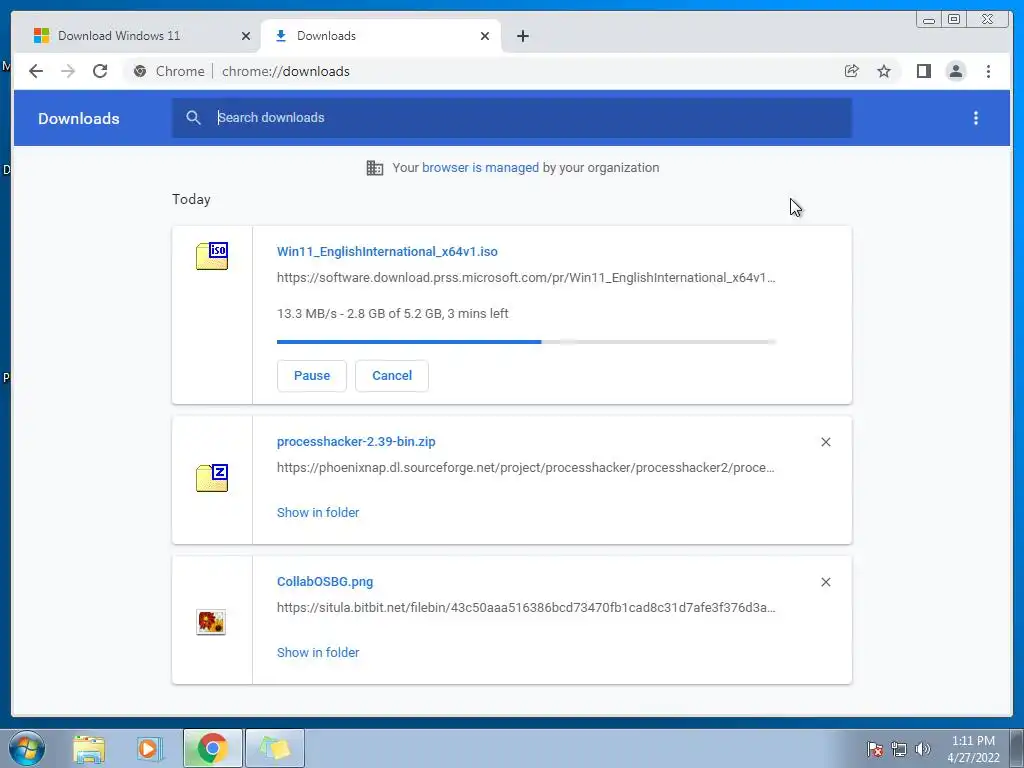Go back with the browser back arrow
This screenshot has height=768, width=1024.
(36, 71)
